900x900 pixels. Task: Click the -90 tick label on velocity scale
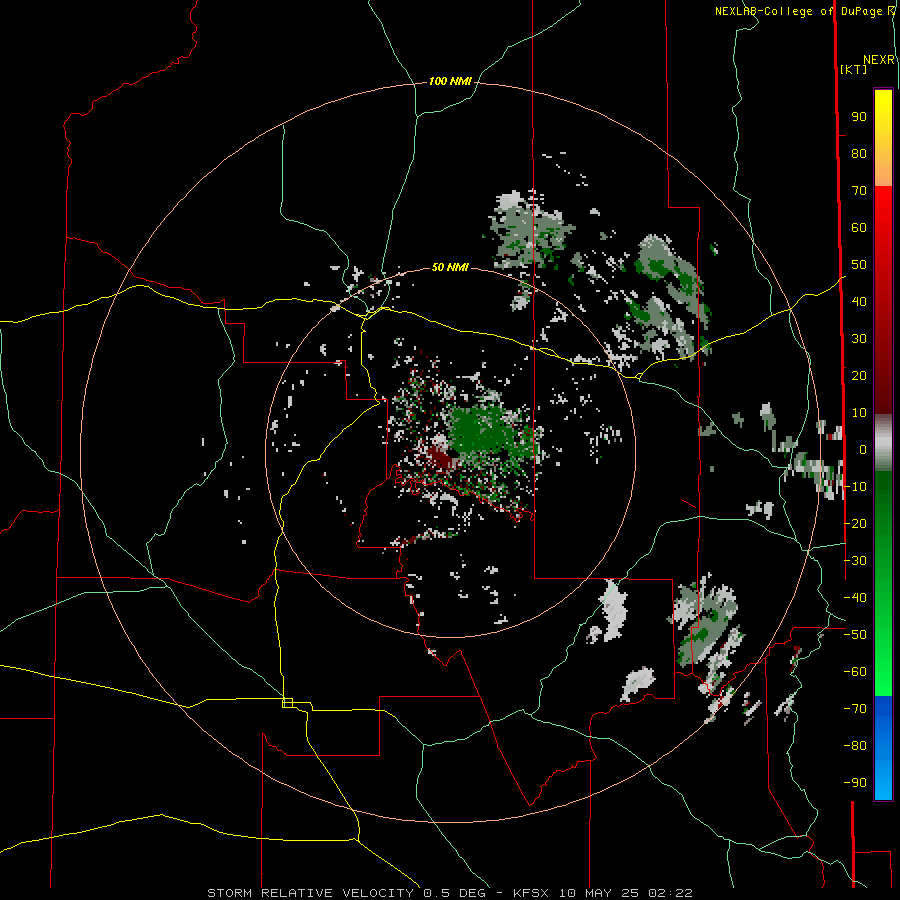[855, 783]
